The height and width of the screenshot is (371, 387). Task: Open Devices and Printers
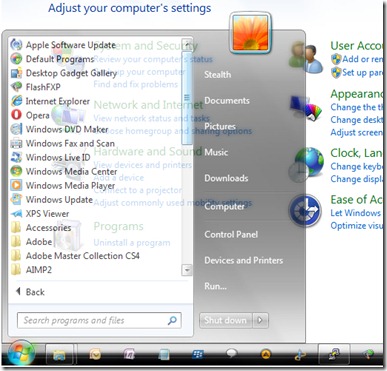tap(243, 260)
